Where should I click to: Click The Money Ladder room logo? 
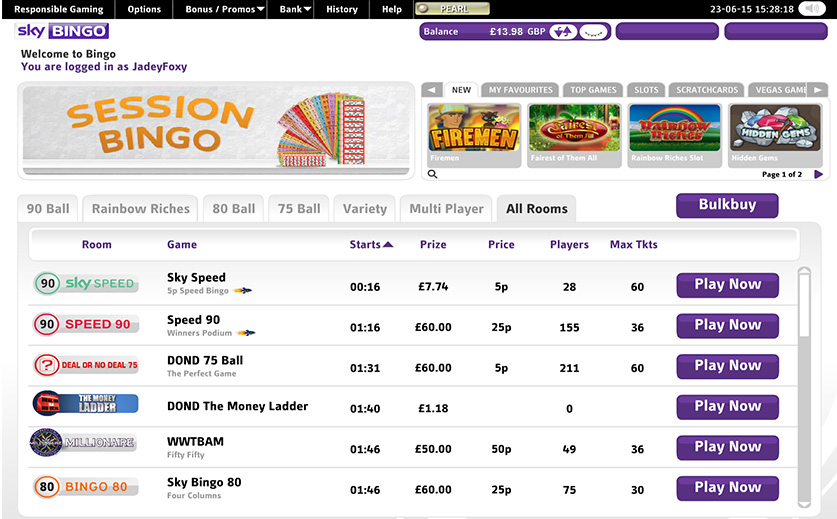point(86,404)
